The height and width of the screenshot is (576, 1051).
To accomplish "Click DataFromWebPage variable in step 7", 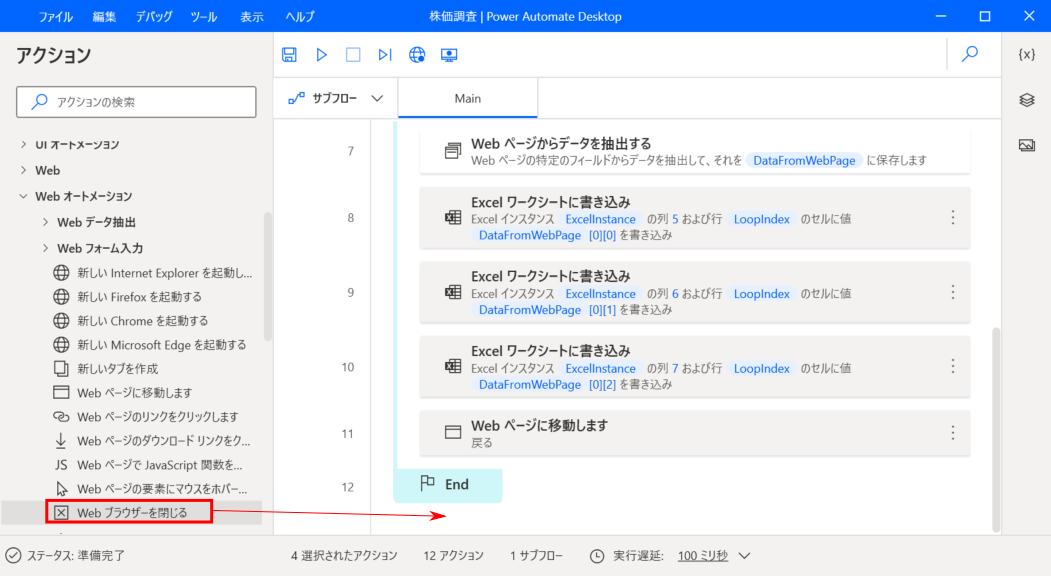I will (x=804, y=160).
